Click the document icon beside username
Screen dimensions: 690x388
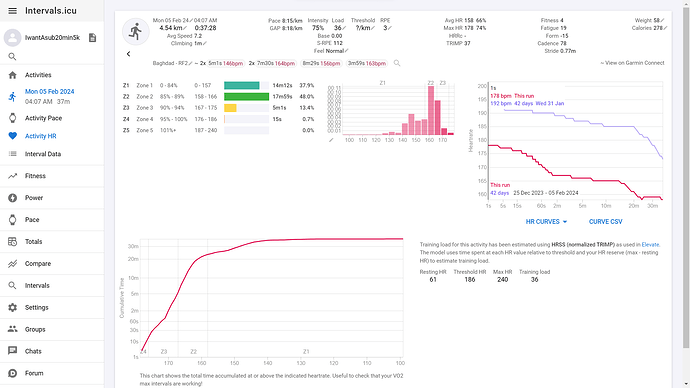92,37
